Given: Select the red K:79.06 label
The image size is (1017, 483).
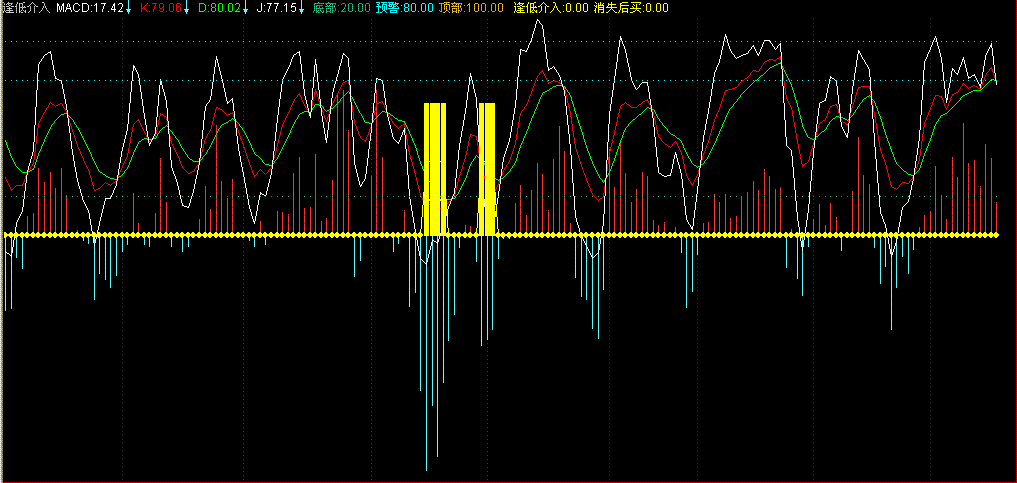Looking at the screenshot, I should point(161,8).
